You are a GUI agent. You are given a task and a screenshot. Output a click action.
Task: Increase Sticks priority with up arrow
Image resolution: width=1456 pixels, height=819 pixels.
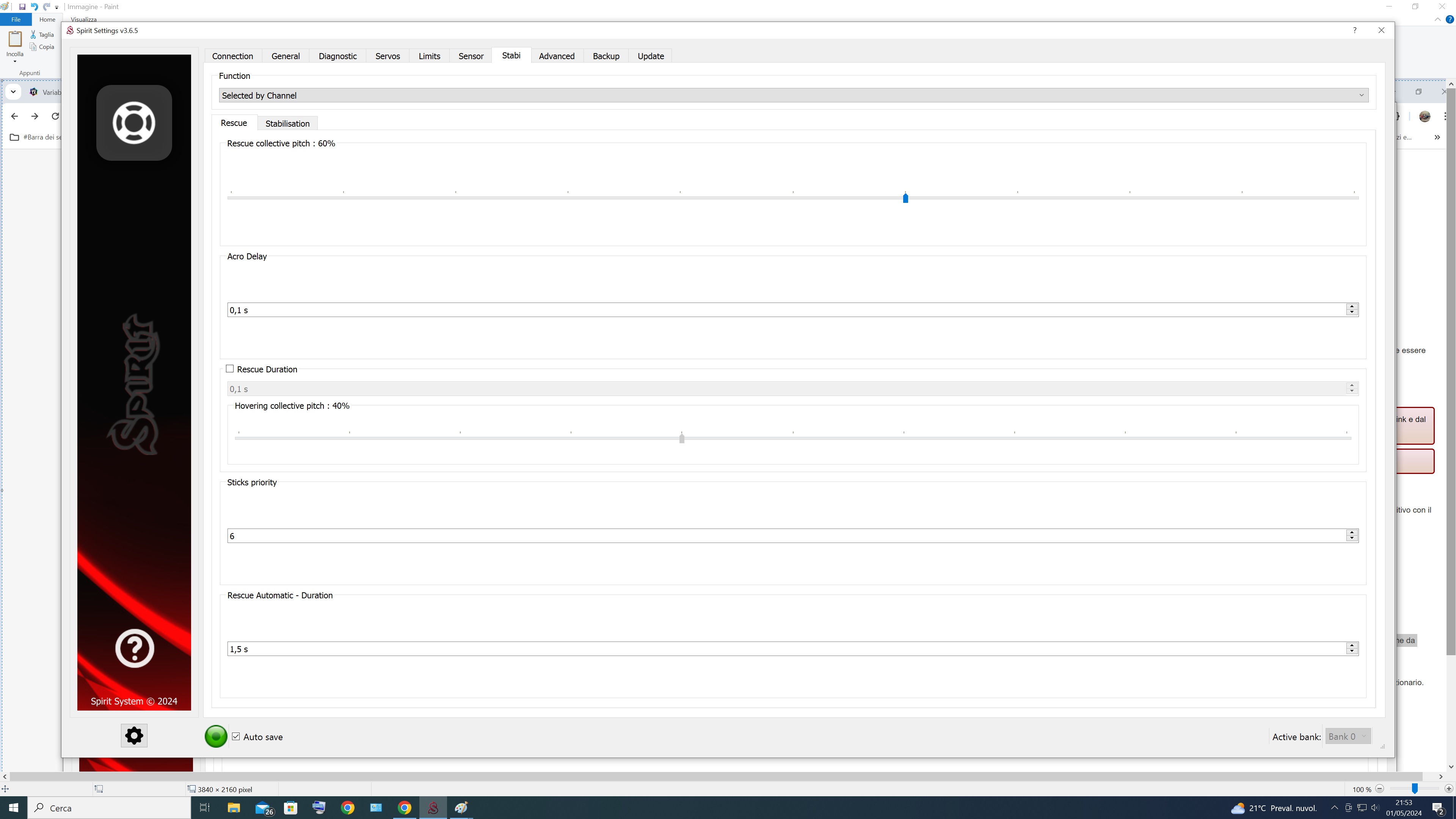point(1351,532)
